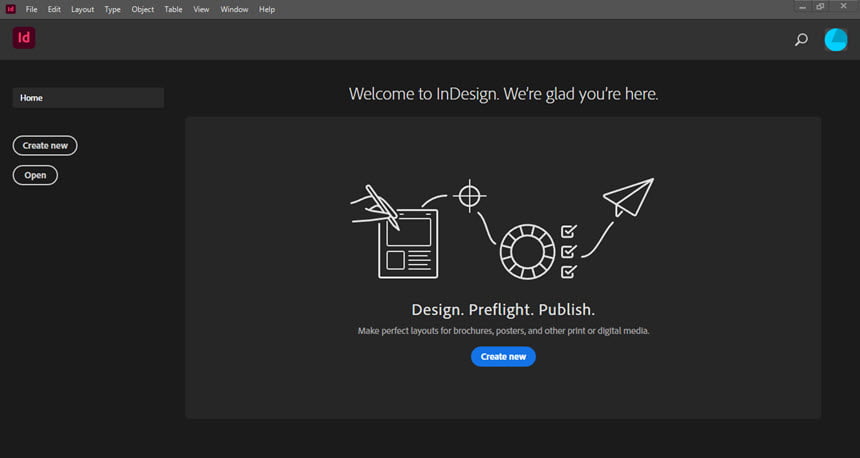Open the Type menu
This screenshot has width=860, height=458.
point(112,9)
